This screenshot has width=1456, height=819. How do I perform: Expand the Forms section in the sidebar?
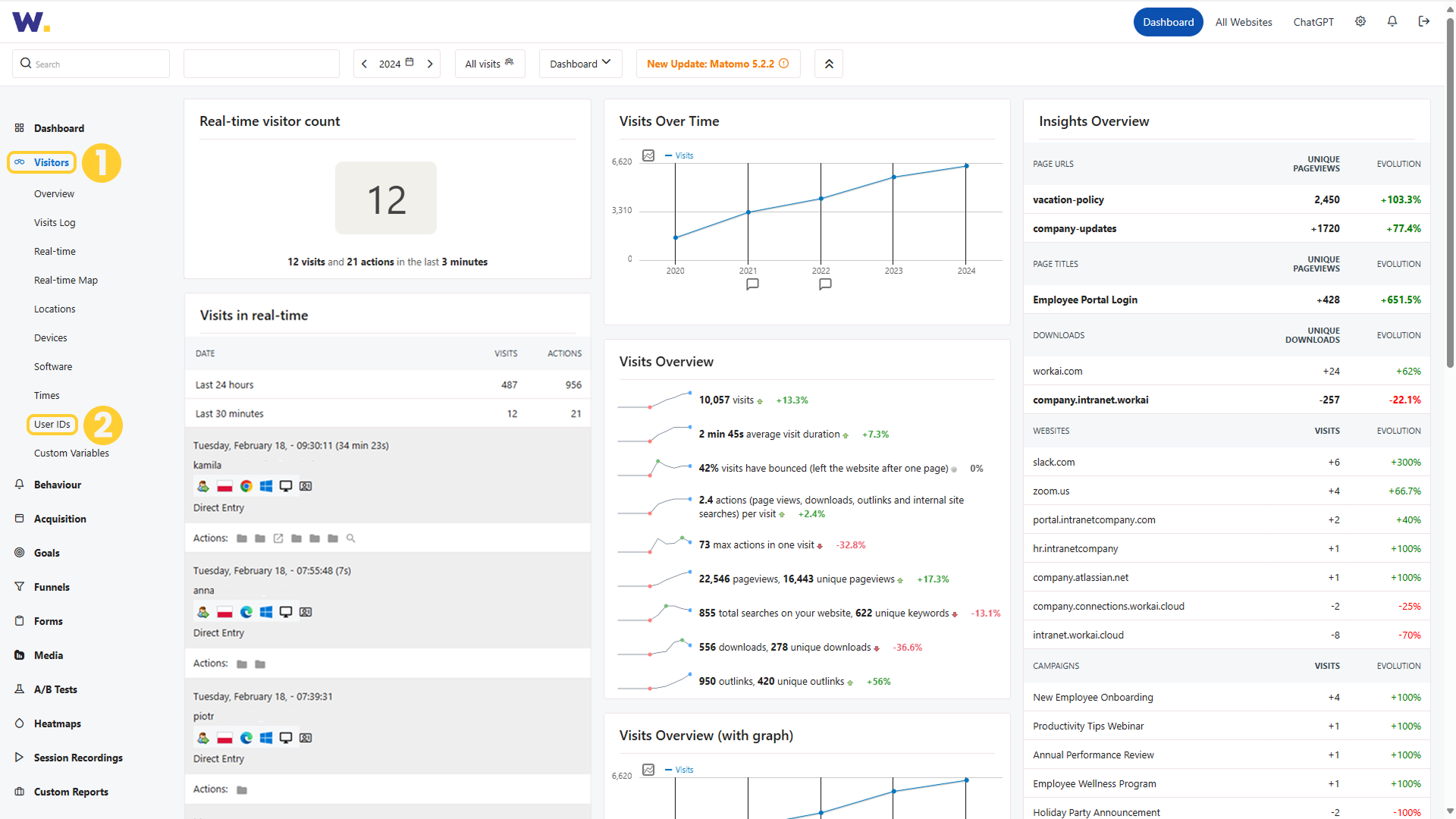(x=48, y=621)
